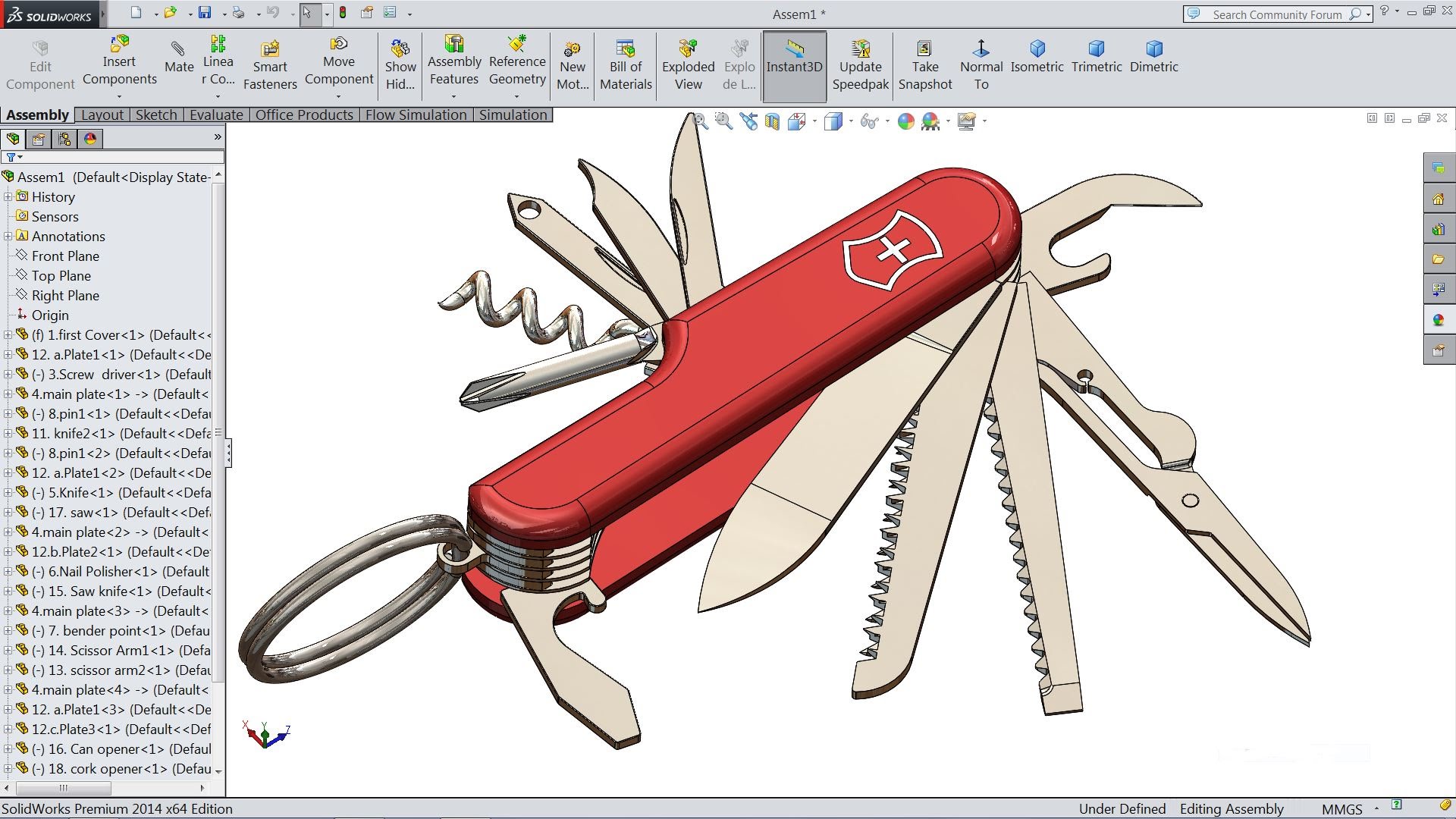Open the Flow Simulation tab

click(x=416, y=115)
